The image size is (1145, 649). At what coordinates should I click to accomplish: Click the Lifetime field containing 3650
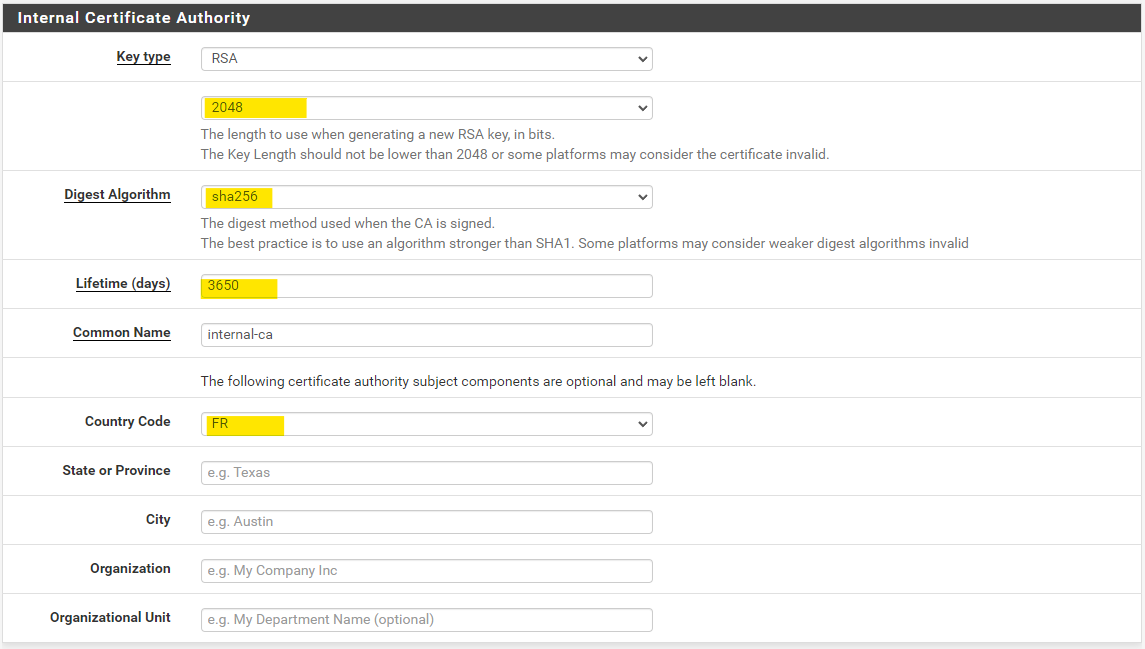coord(426,286)
